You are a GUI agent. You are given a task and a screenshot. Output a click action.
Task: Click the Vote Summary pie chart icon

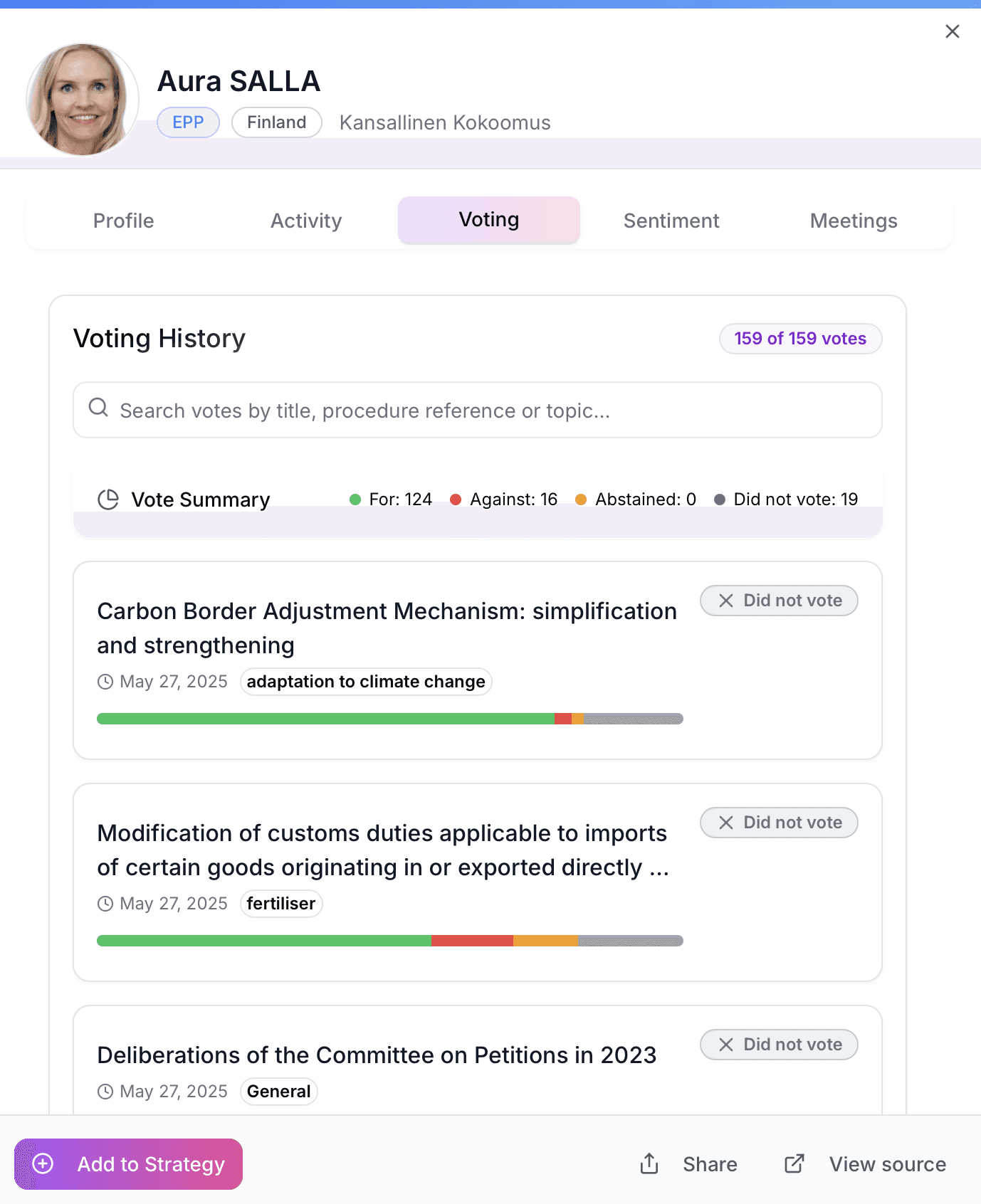108,500
